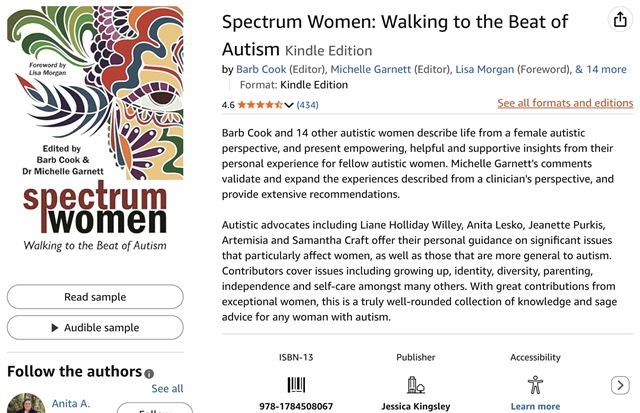Expand the rating breakdown dropdown arrow
The image size is (640, 413).
[x=289, y=105]
